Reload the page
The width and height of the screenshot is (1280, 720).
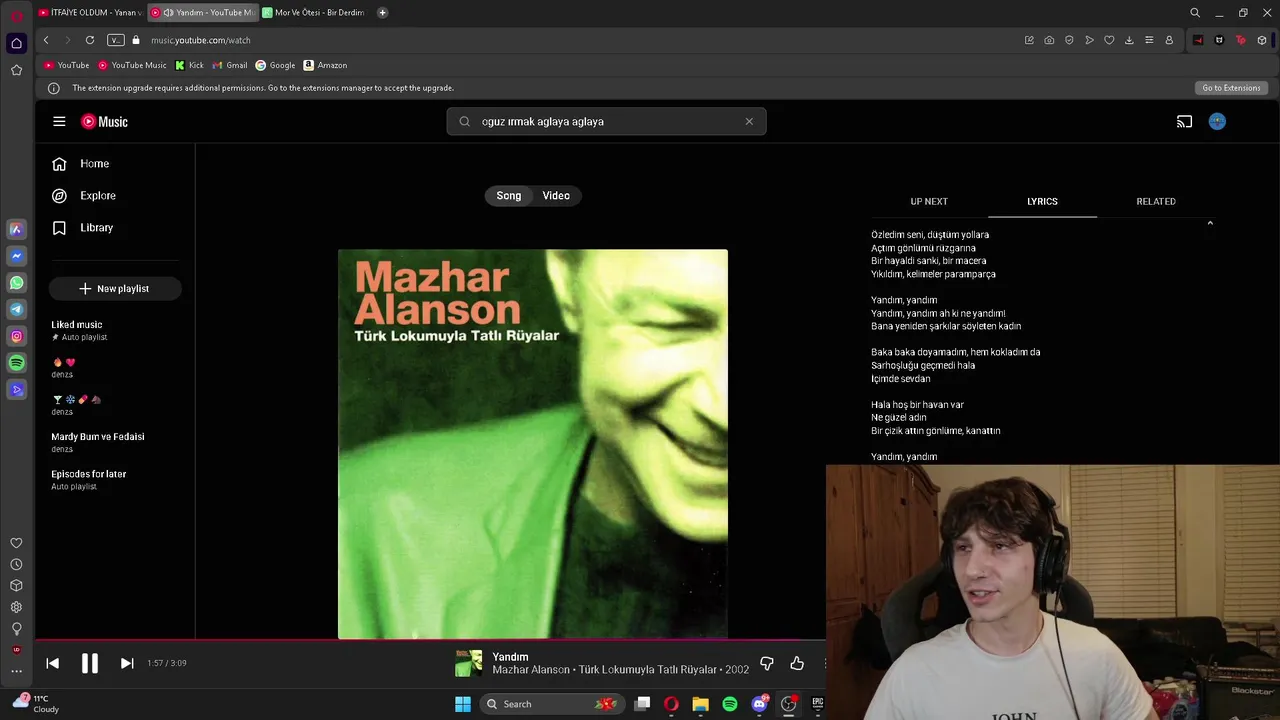click(90, 40)
